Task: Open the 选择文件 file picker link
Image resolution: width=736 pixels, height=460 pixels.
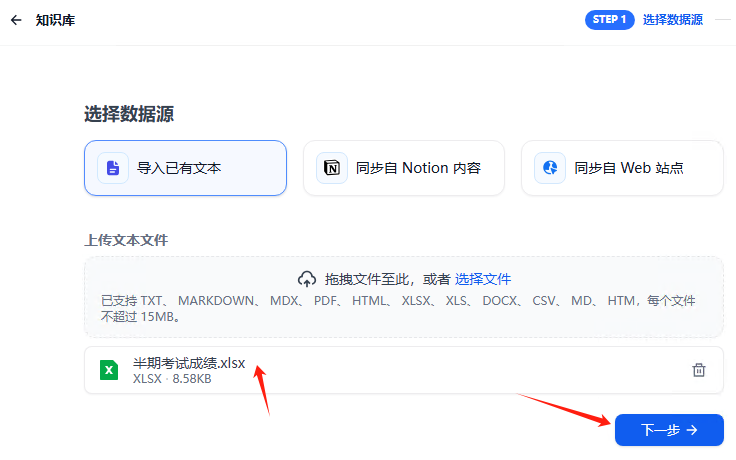Action: [x=483, y=279]
